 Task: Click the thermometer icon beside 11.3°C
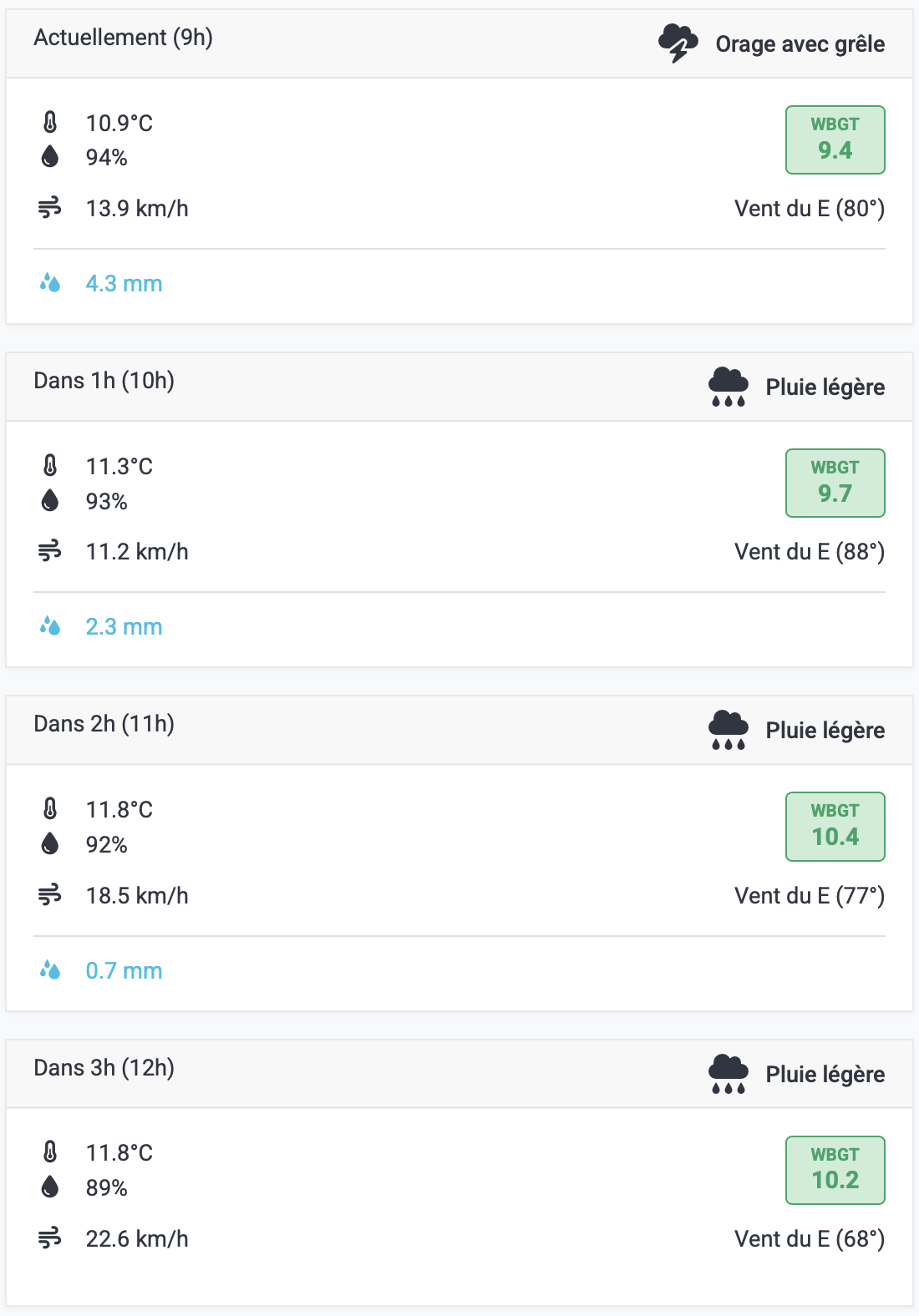(50, 466)
